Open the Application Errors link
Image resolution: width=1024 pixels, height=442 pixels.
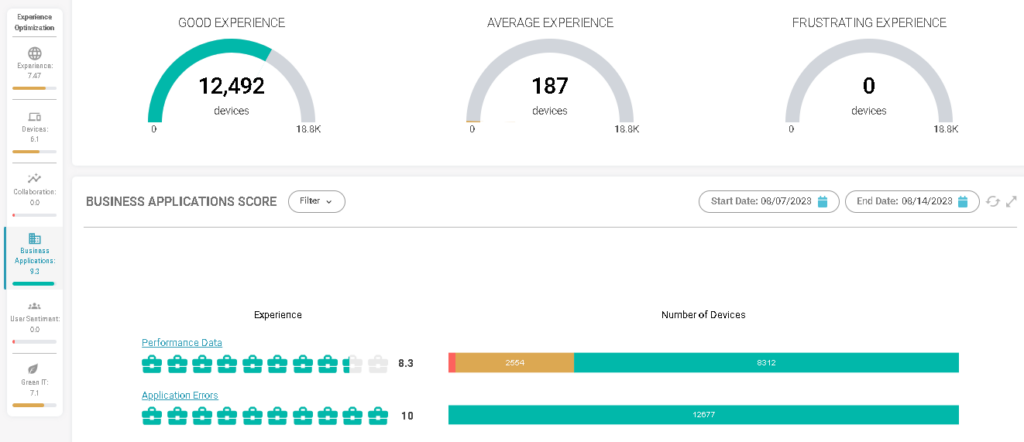tap(180, 395)
